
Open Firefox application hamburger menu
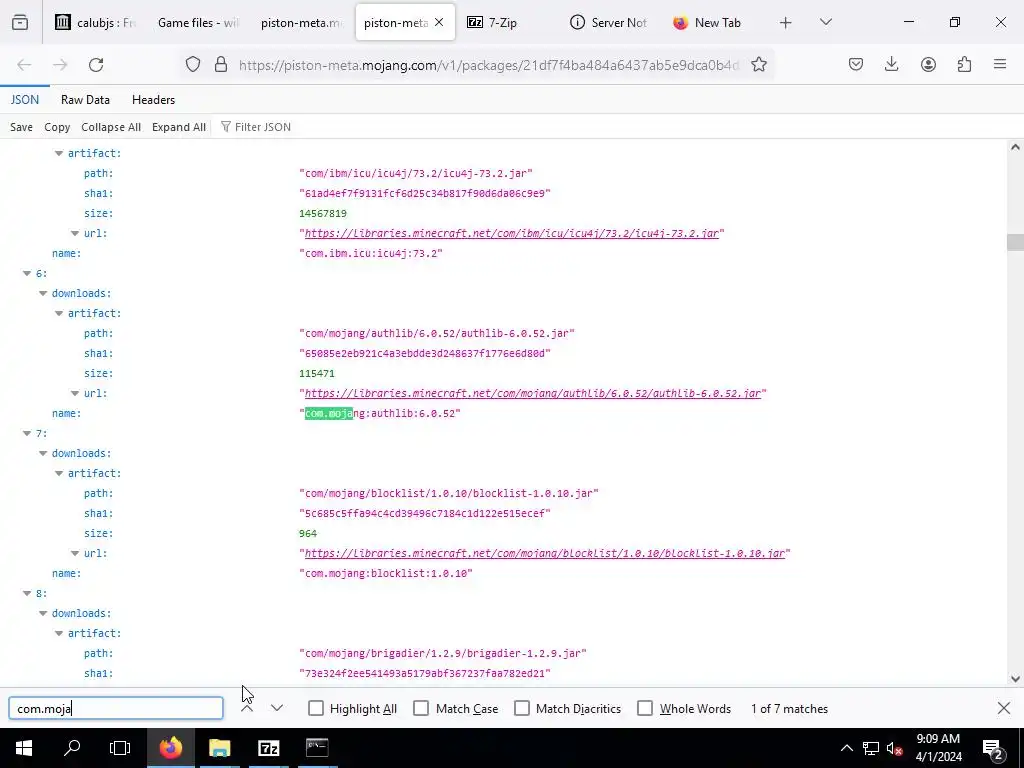[x=1000, y=65]
